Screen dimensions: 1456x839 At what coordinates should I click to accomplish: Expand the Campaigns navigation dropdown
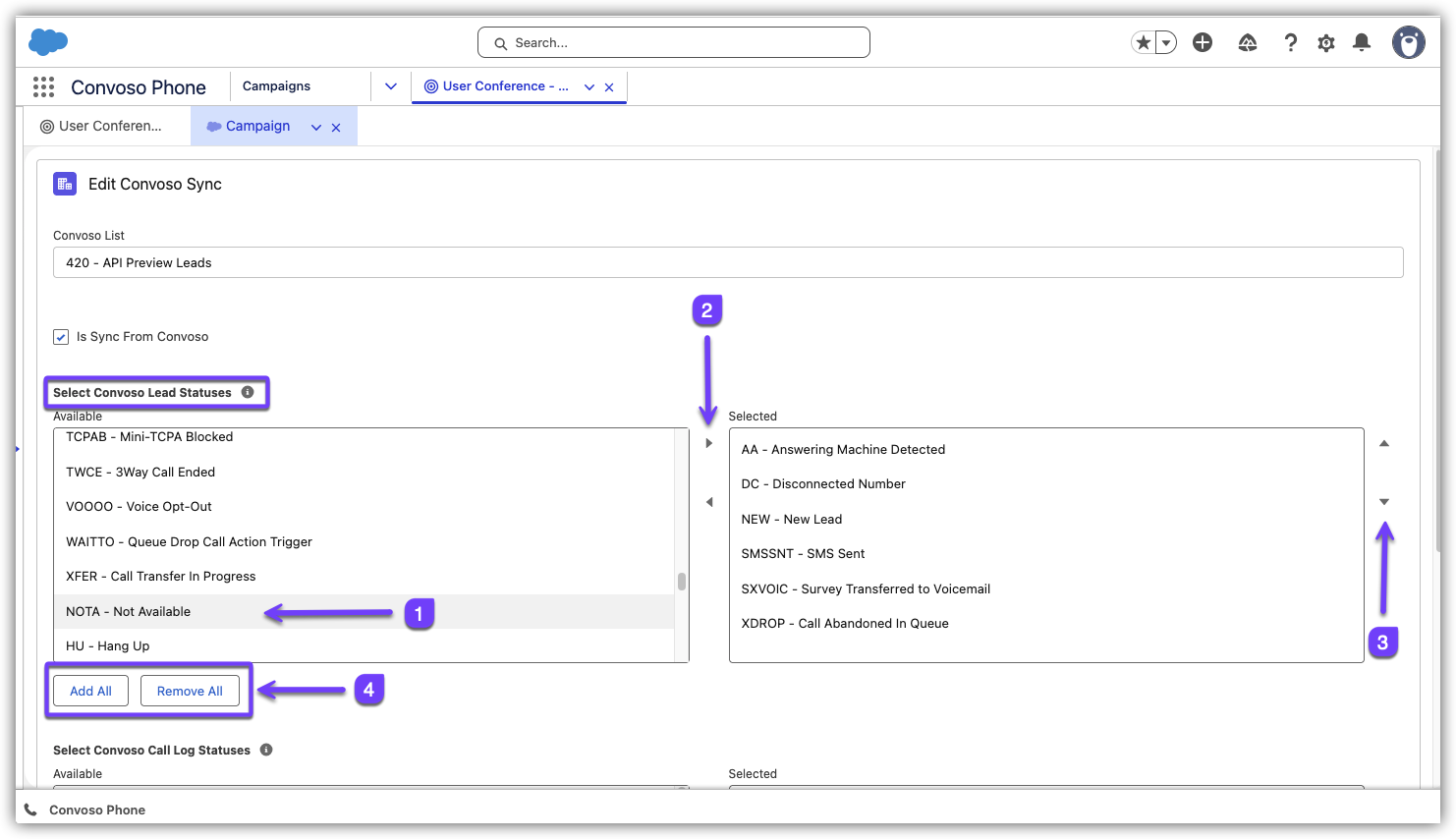pos(391,86)
